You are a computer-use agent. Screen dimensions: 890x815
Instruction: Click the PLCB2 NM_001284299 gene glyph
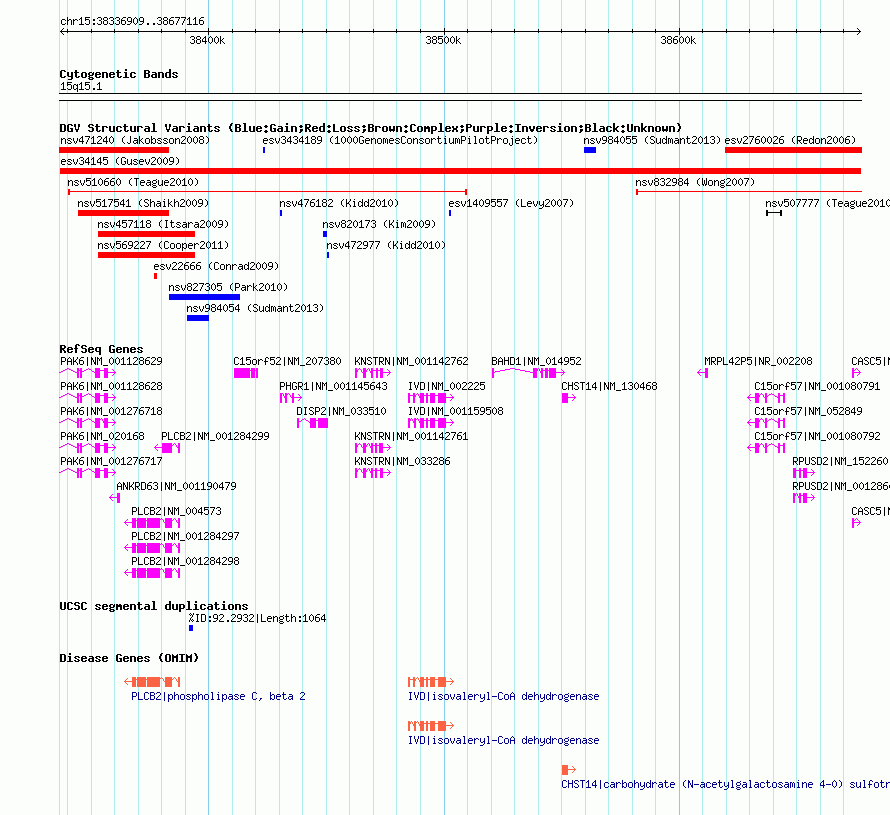point(167,448)
